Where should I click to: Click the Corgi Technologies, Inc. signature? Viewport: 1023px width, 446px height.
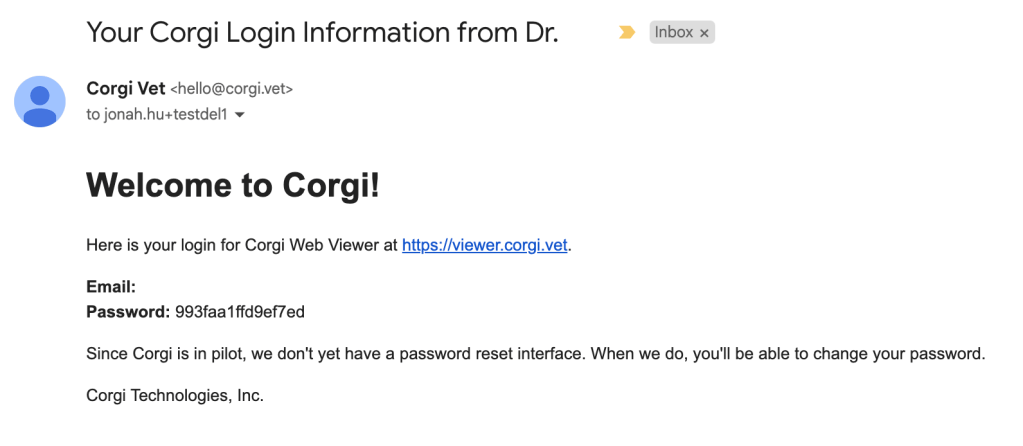pos(175,396)
